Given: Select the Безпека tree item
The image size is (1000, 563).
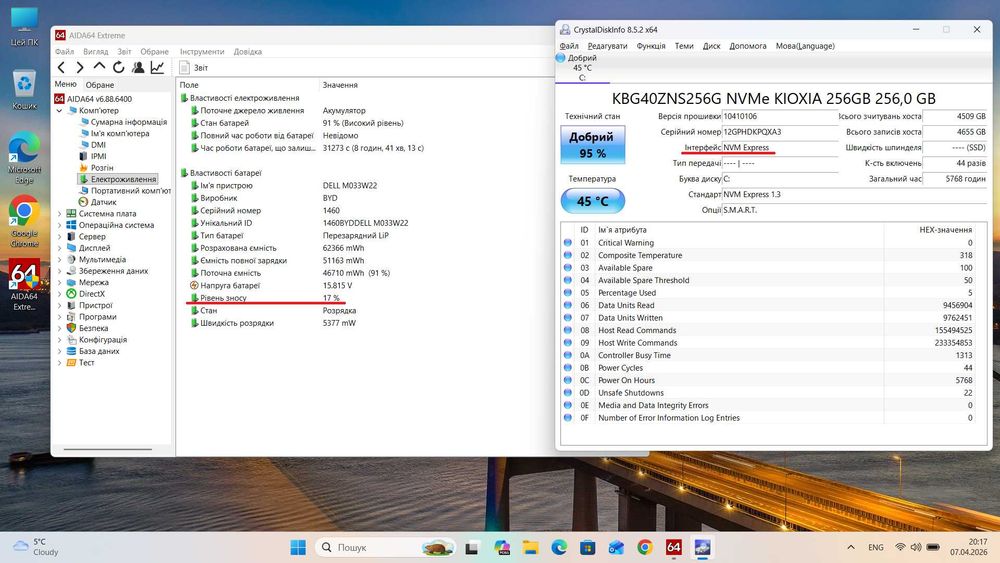Looking at the screenshot, I should click(x=93, y=328).
